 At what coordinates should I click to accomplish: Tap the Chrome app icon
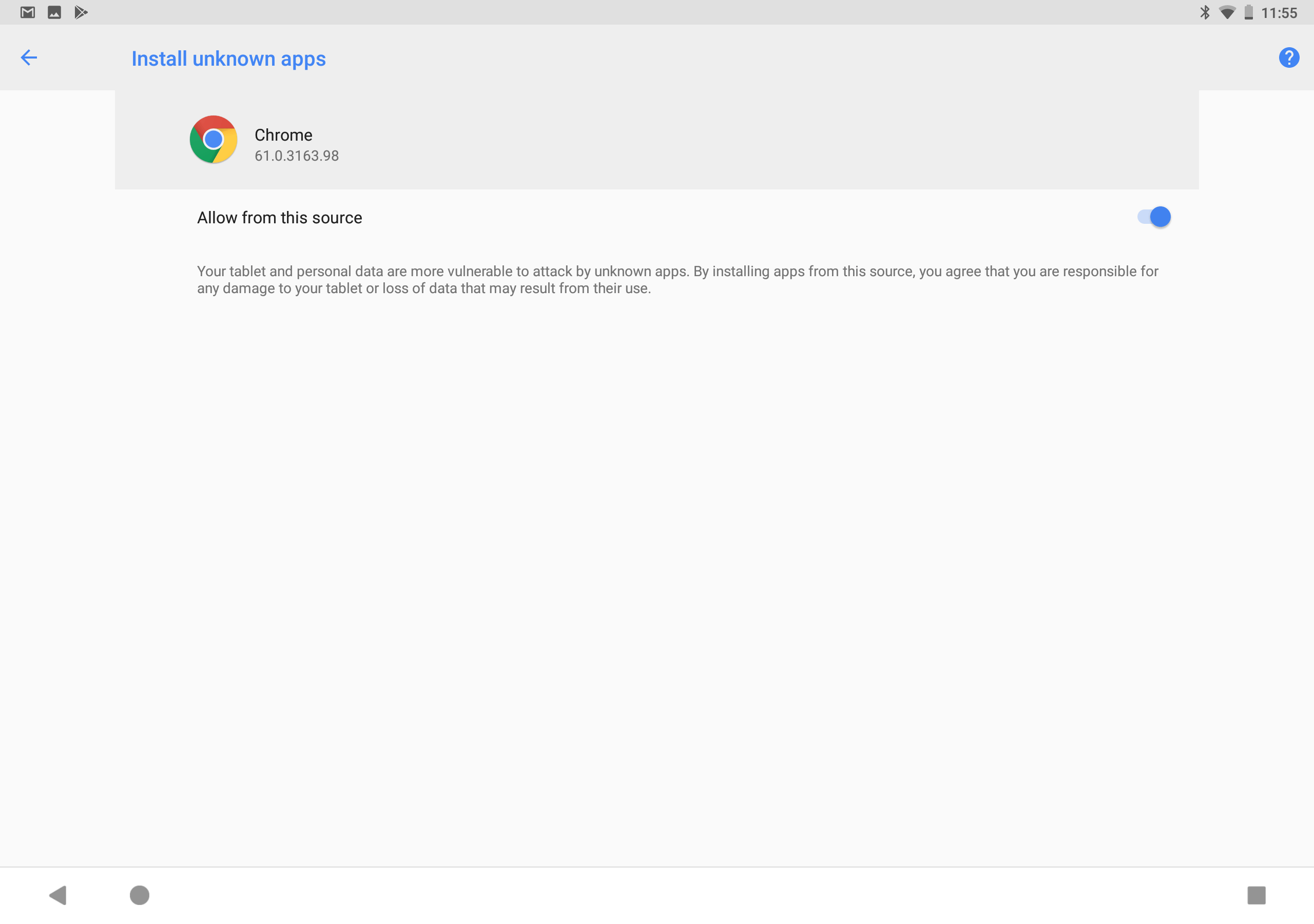tap(214, 139)
